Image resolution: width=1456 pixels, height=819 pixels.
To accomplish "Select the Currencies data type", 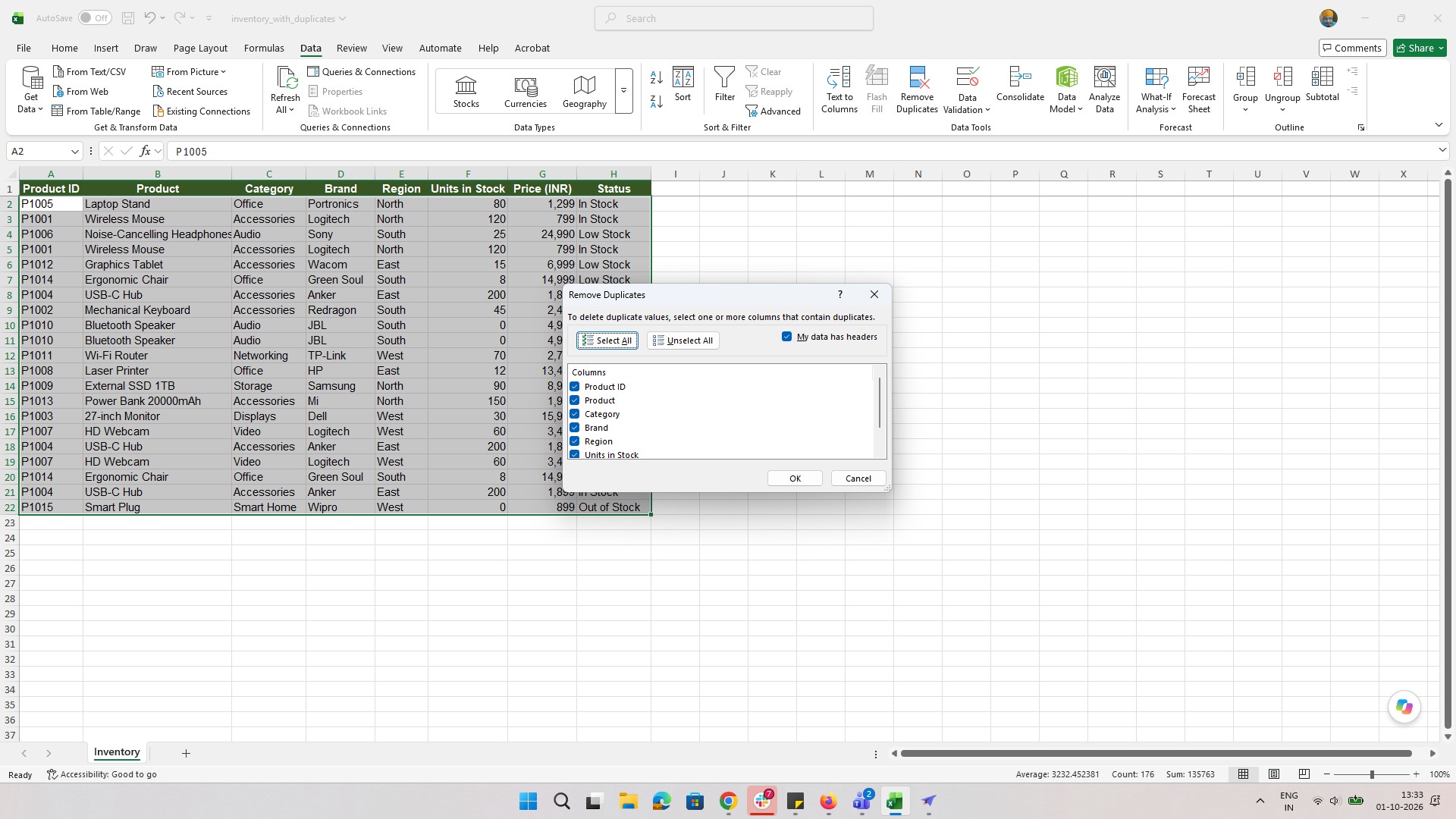I will tap(525, 92).
